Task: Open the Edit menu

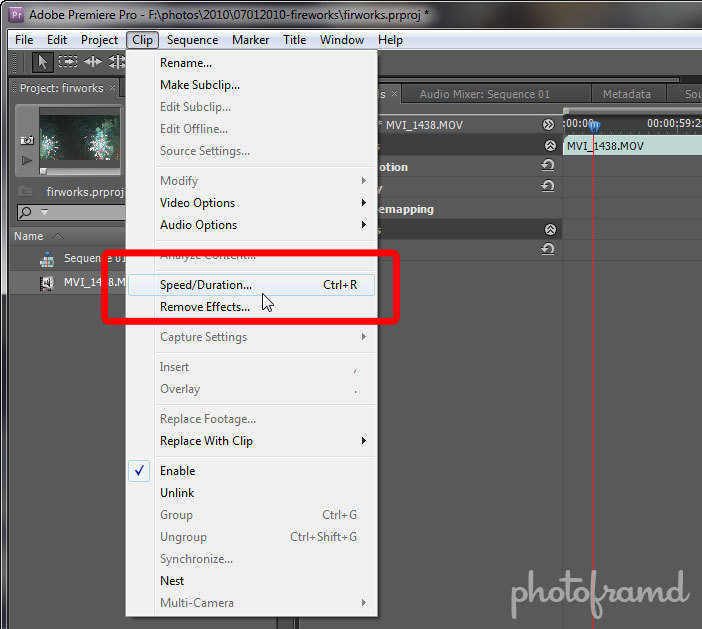Action: point(57,40)
